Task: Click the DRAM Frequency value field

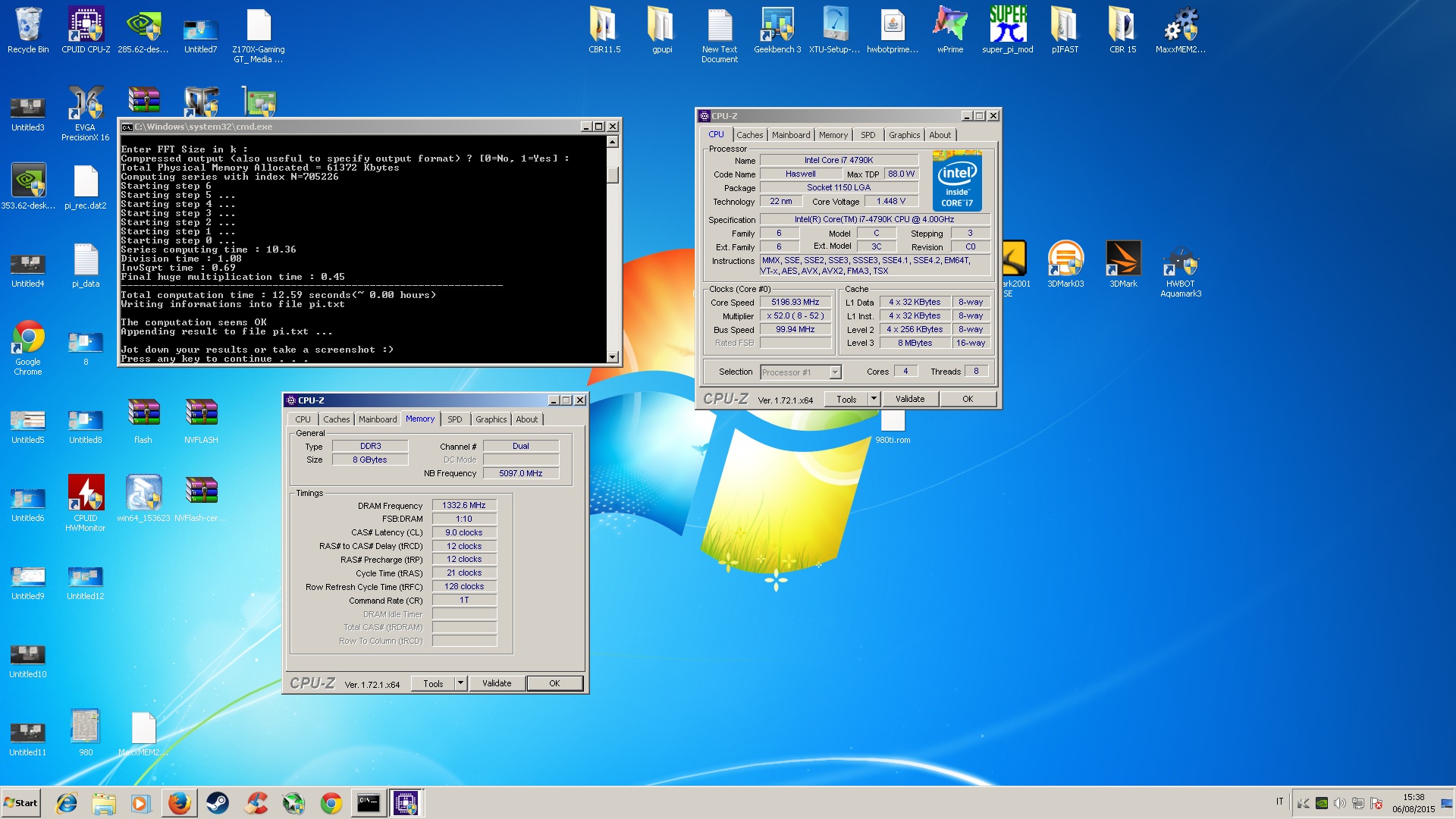Action: 464,505
